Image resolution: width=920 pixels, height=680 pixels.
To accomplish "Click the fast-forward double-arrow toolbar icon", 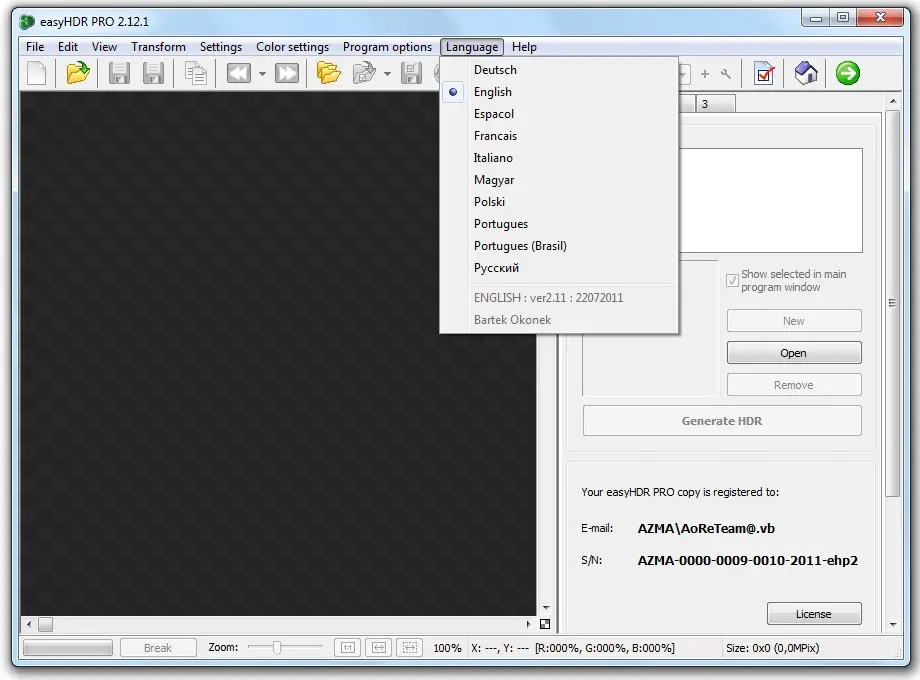I will 287,73.
